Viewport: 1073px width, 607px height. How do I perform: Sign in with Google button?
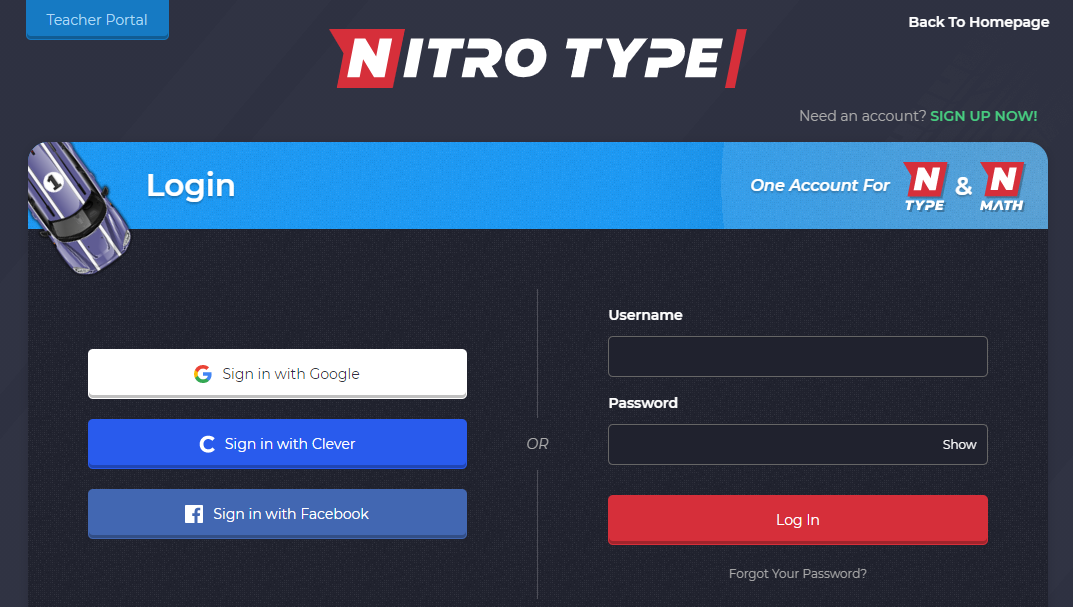click(x=277, y=374)
